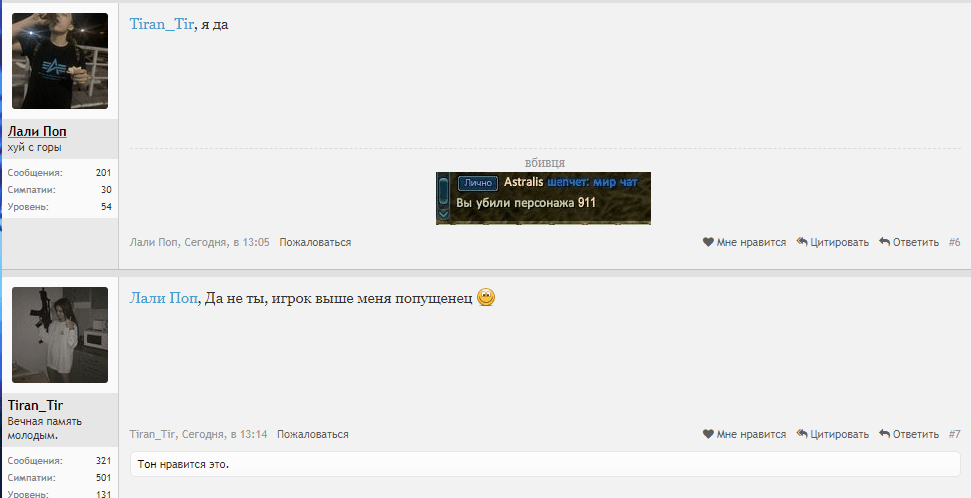The height and width of the screenshot is (498, 971).
Task: Click the reply arrow icon on post #6
Action: pyautogui.click(x=884, y=242)
